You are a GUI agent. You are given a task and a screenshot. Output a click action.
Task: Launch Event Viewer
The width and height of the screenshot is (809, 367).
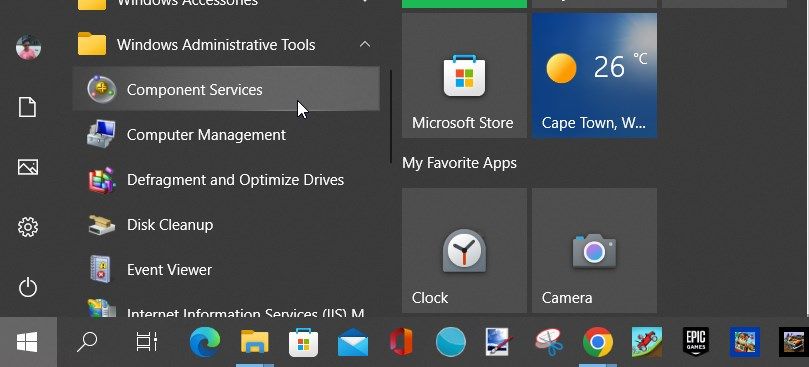click(226, 269)
